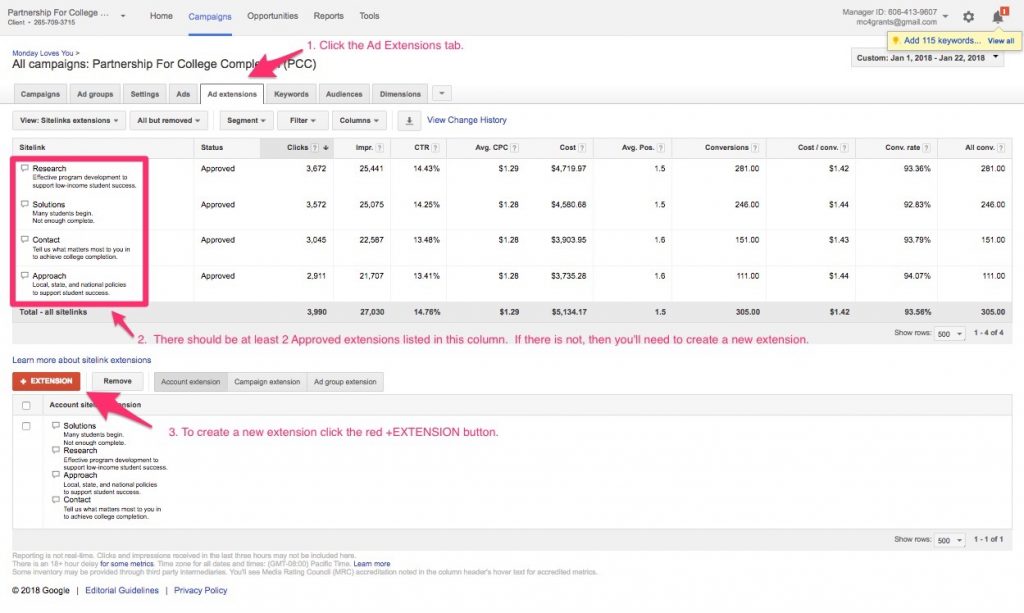
Task: Click the lightbulb icon in keyword suggestion
Action: pyautogui.click(x=896, y=40)
